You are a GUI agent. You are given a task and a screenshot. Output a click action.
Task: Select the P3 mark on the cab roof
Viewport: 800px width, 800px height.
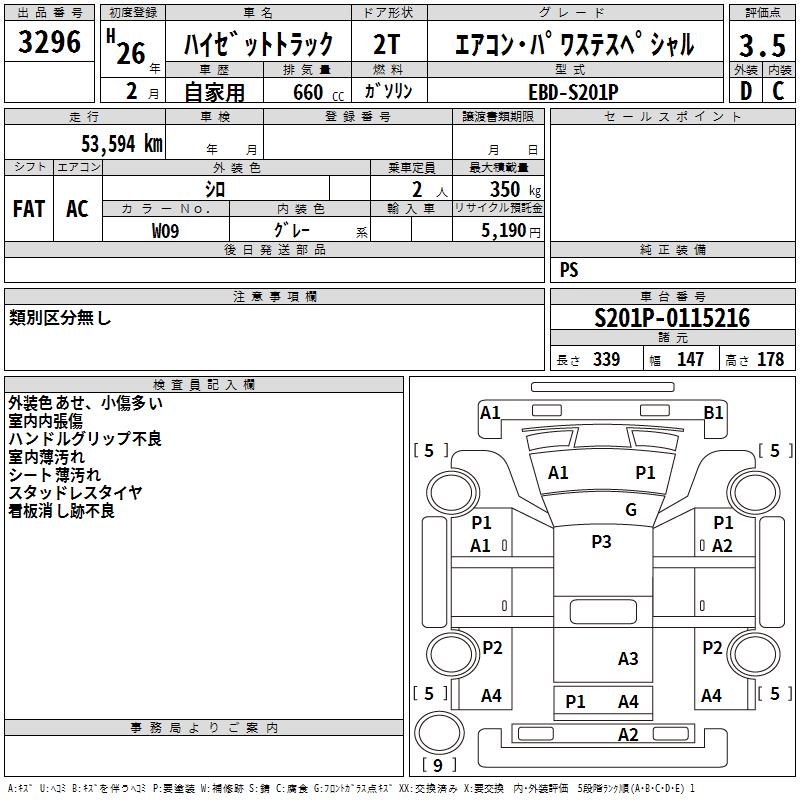(601, 541)
